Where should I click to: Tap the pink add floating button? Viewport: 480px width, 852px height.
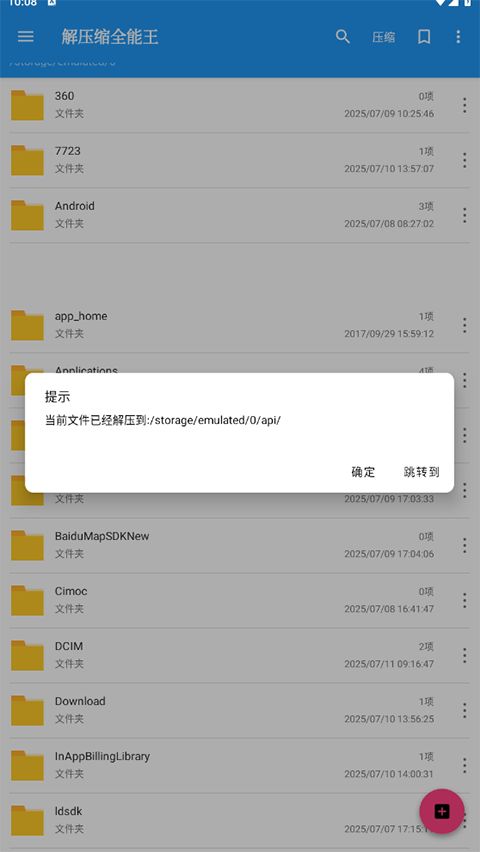(x=441, y=811)
